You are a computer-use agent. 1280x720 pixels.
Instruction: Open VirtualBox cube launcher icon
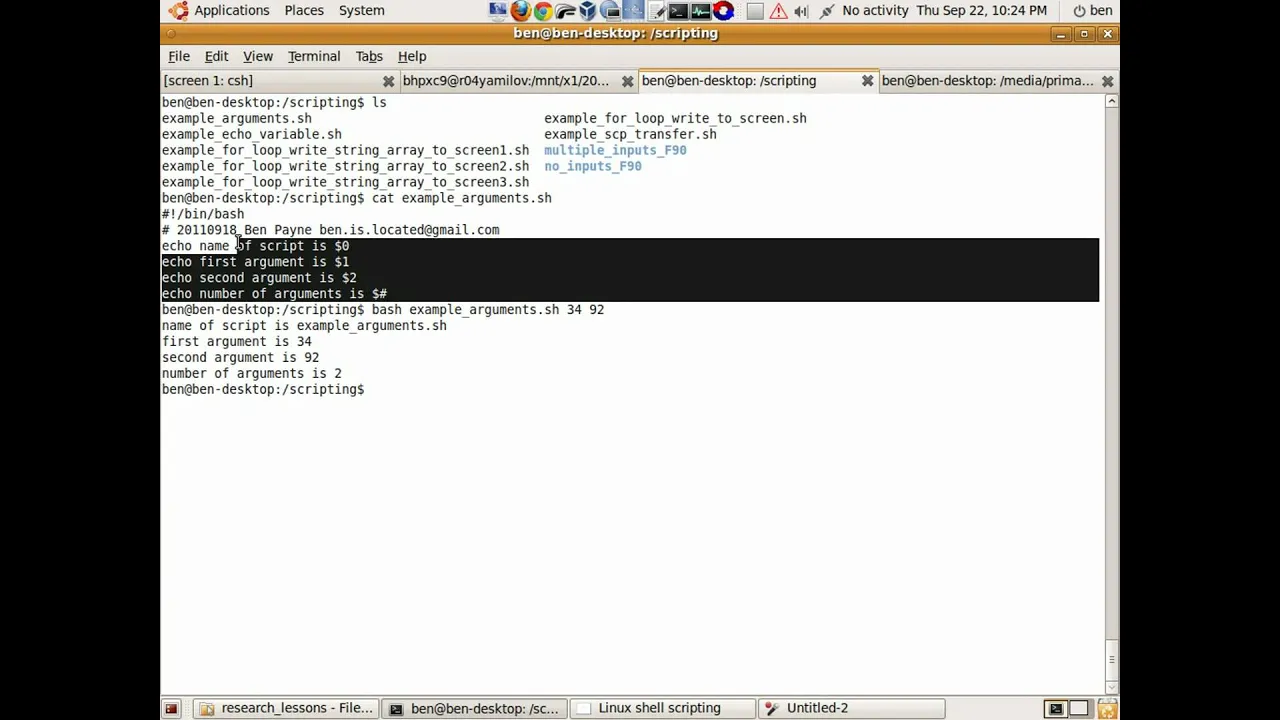pyautogui.click(x=587, y=11)
